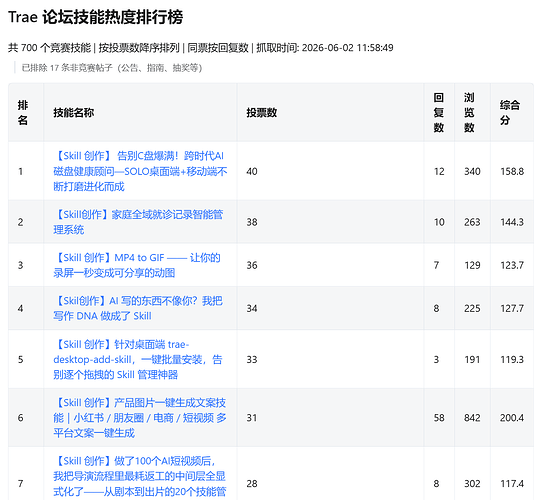This screenshot has width=534, height=500.
Task: Click reply count 58 in rank 6 row
Action: pyautogui.click(x=439, y=418)
